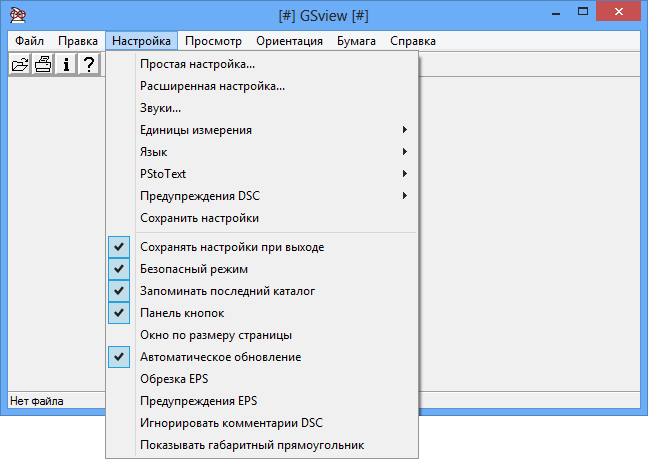Uncheck Сохранять настройки при выходе
The width and height of the screenshot is (648, 459).
[232, 247]
